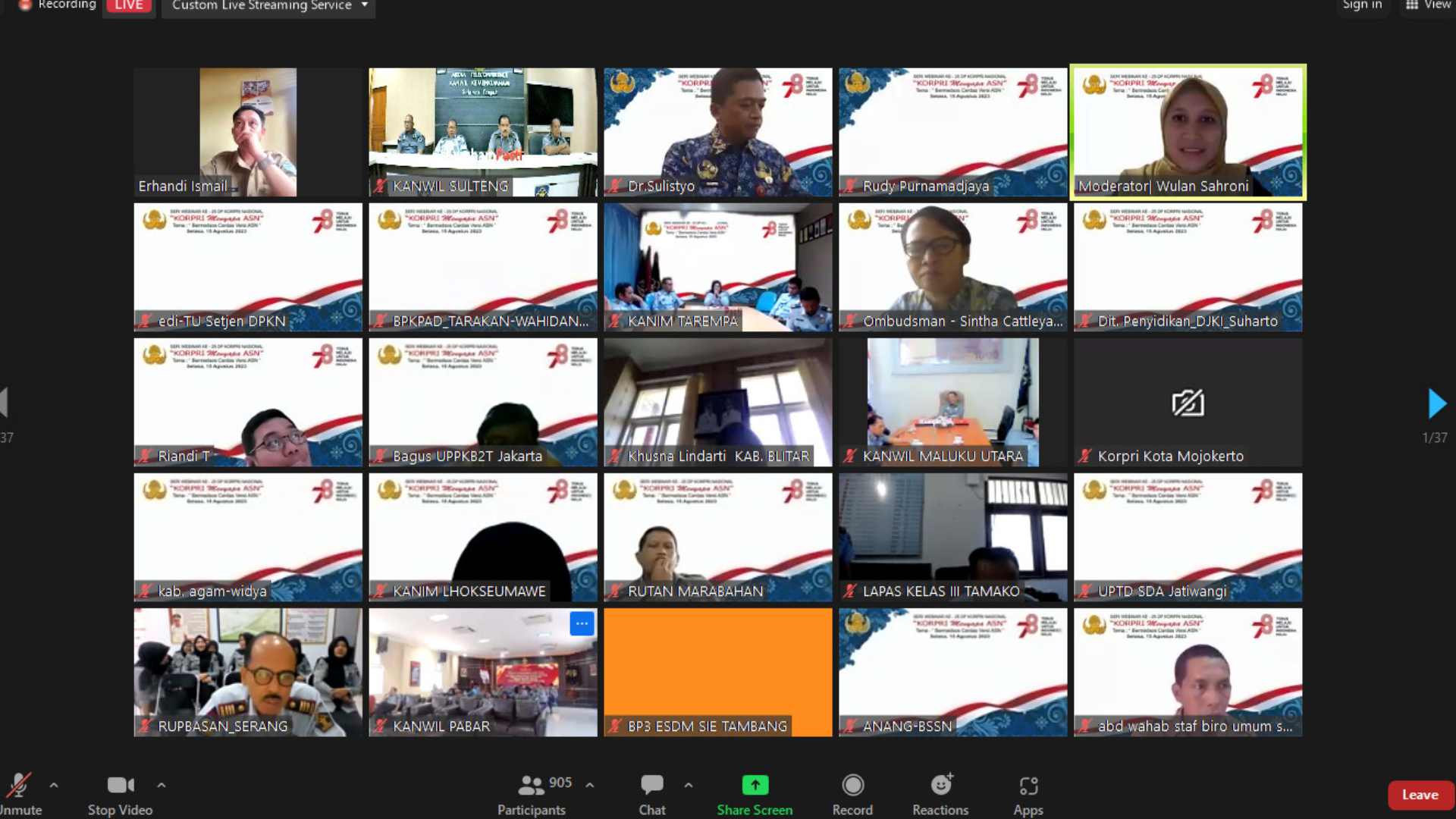1456x819 pixels.
Task: Click the Sign in link
Action: pos(1362,5)
